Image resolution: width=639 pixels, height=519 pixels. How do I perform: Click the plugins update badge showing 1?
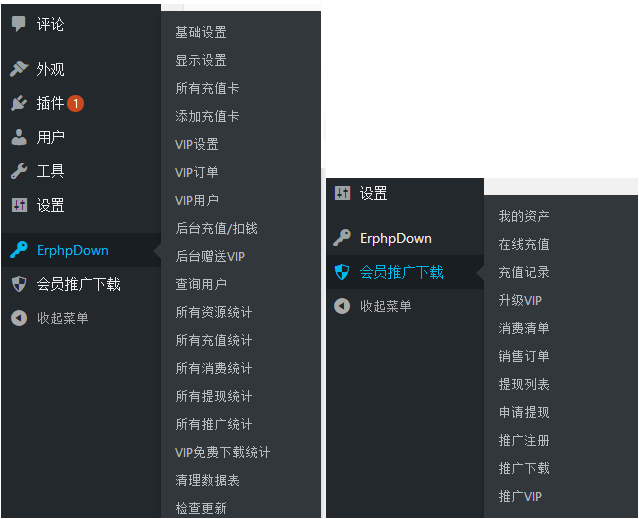click(75, 103)
